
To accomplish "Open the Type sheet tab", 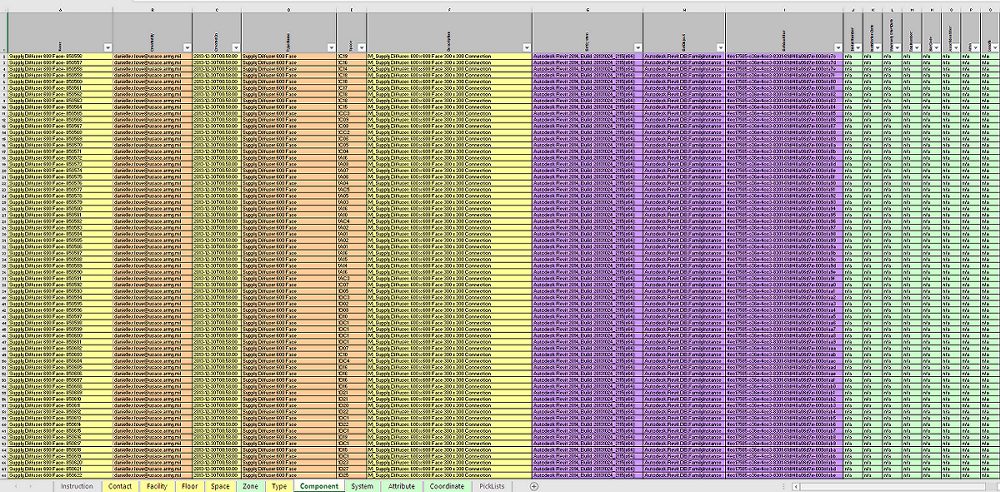I will 279,486.
